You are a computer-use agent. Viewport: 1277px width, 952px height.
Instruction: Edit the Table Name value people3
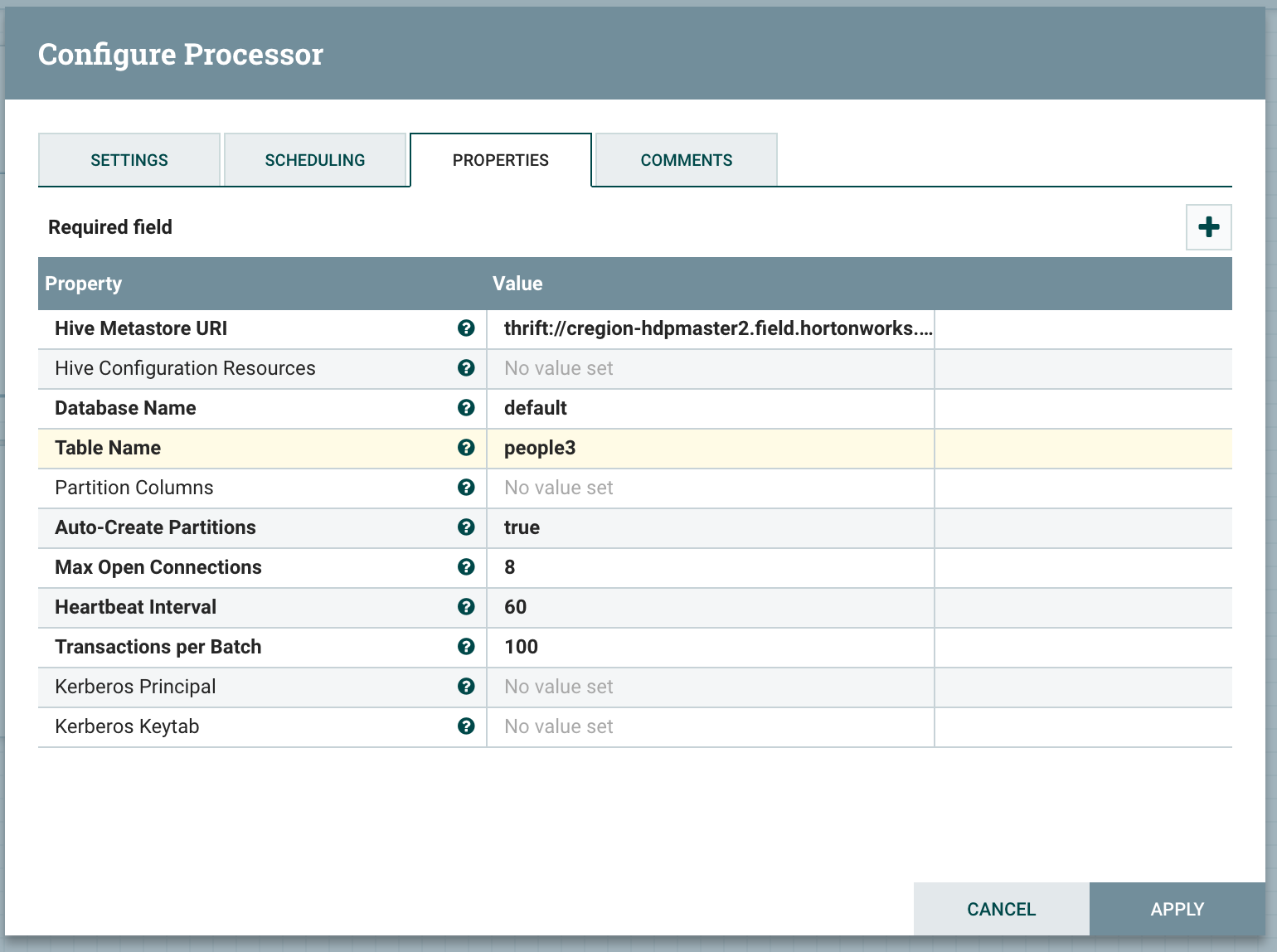coord(711,448)
